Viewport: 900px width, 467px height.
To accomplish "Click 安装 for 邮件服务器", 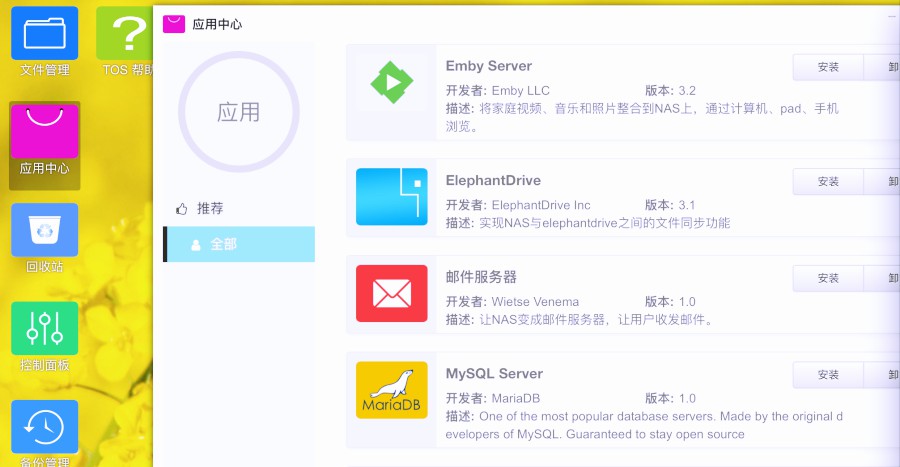I will point(828,278).
